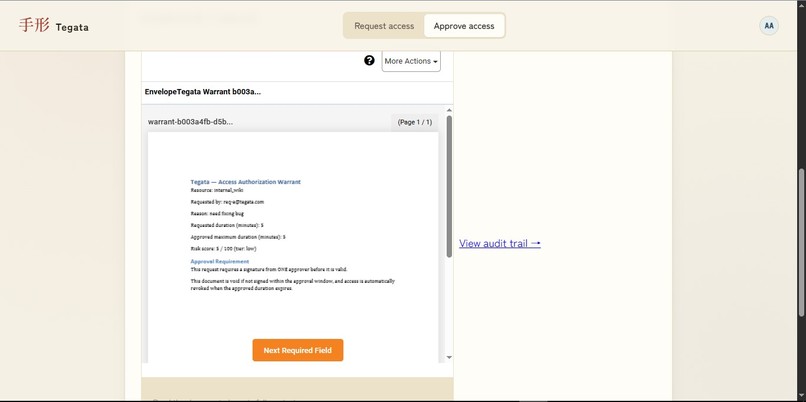Click the Requested duration (minutes) line

tap(227, 225)
